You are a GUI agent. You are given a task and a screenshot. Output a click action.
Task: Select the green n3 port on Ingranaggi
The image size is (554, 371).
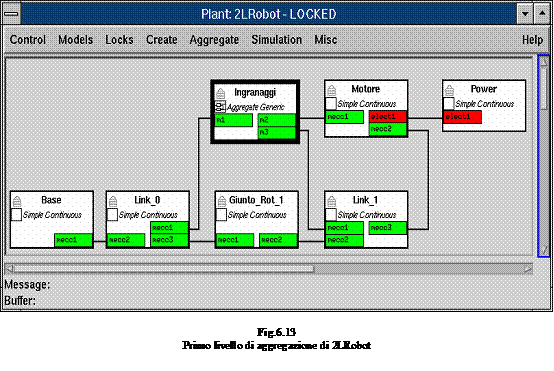(x=277, y=132)
